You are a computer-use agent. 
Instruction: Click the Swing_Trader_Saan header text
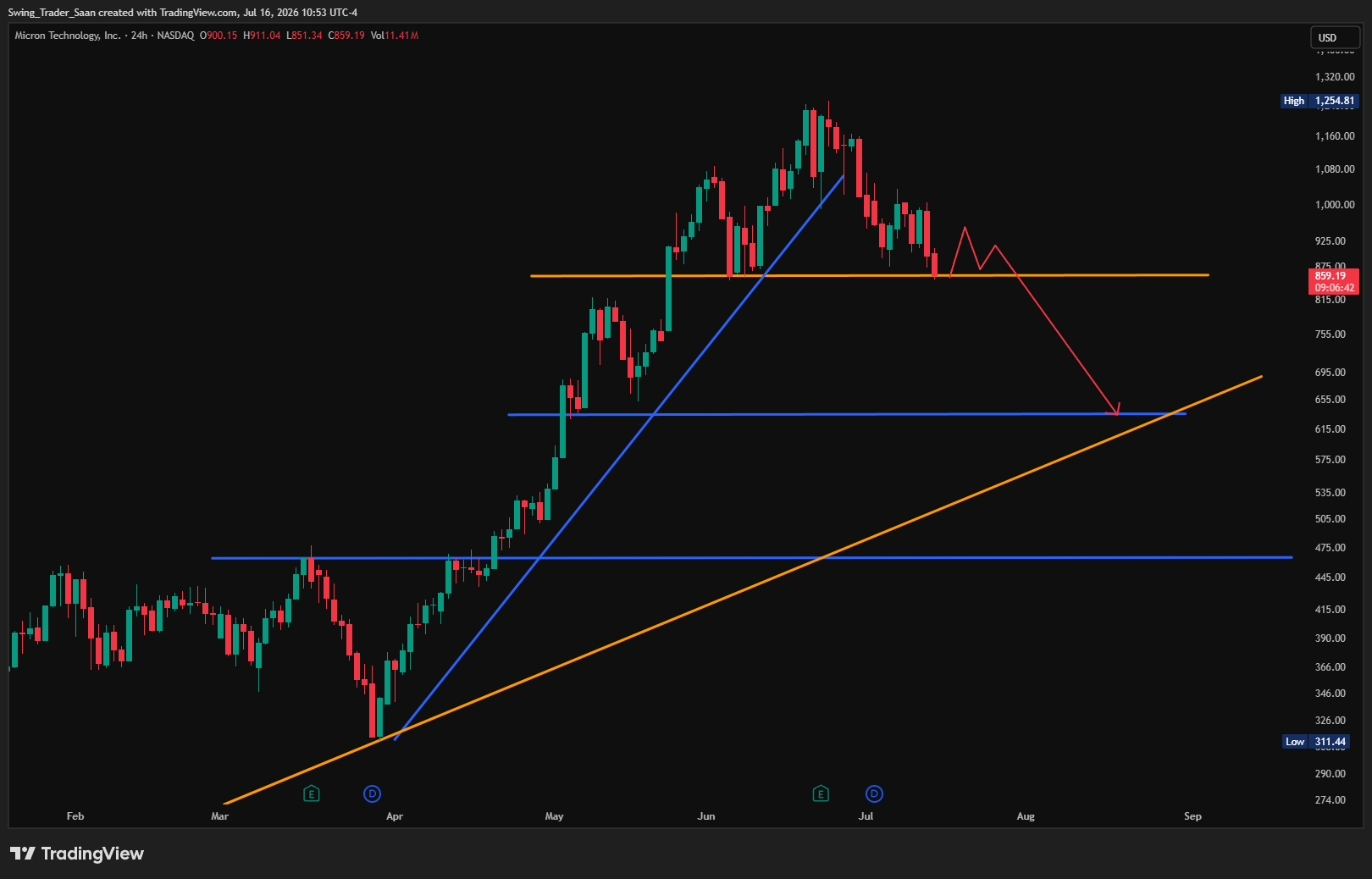pos(52,13)
